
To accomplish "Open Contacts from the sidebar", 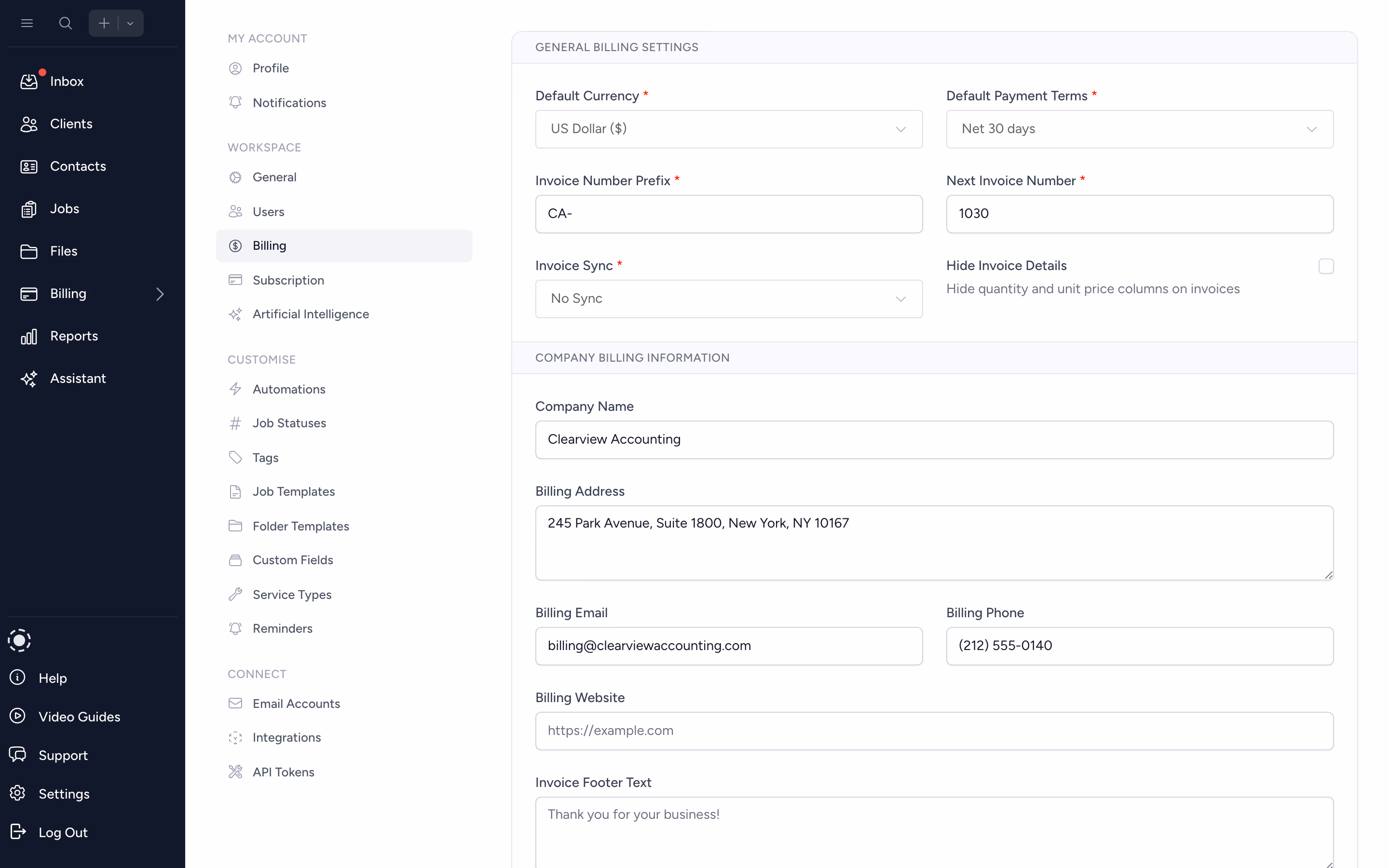I will (x=79, y=166).
